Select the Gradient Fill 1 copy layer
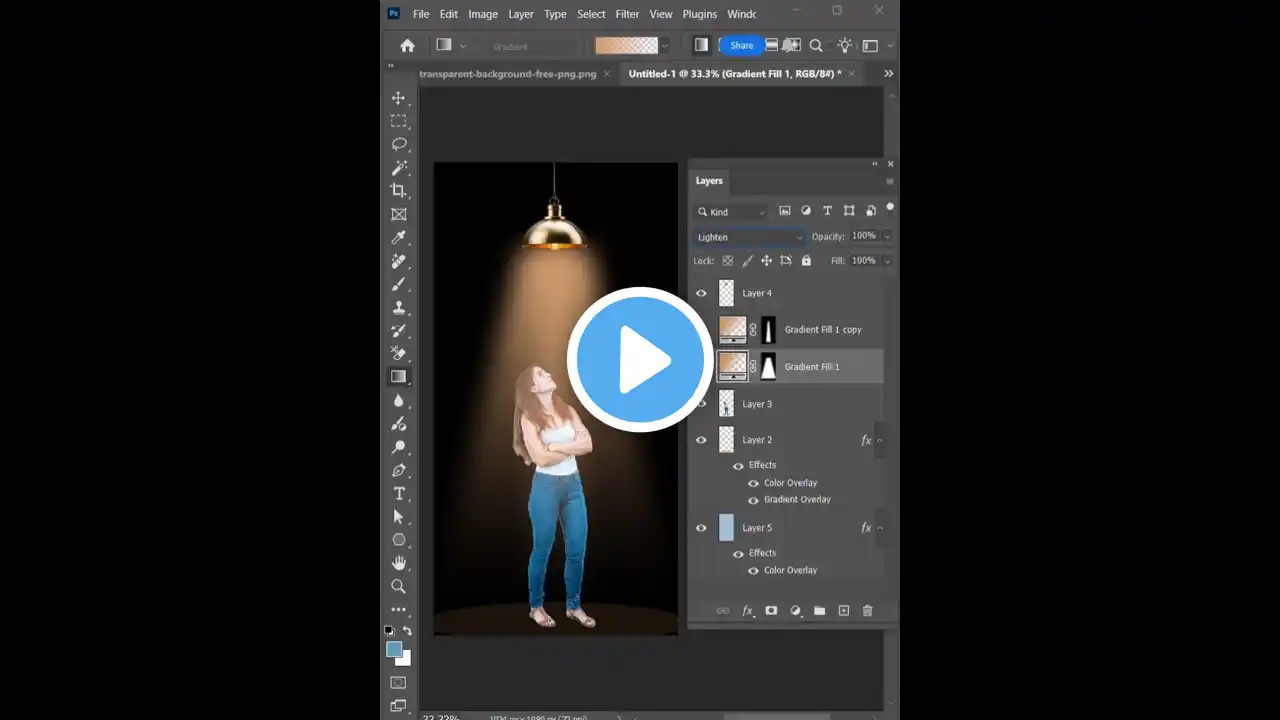This screenshot has height=720, width=1280. click(x=822, y=330)
